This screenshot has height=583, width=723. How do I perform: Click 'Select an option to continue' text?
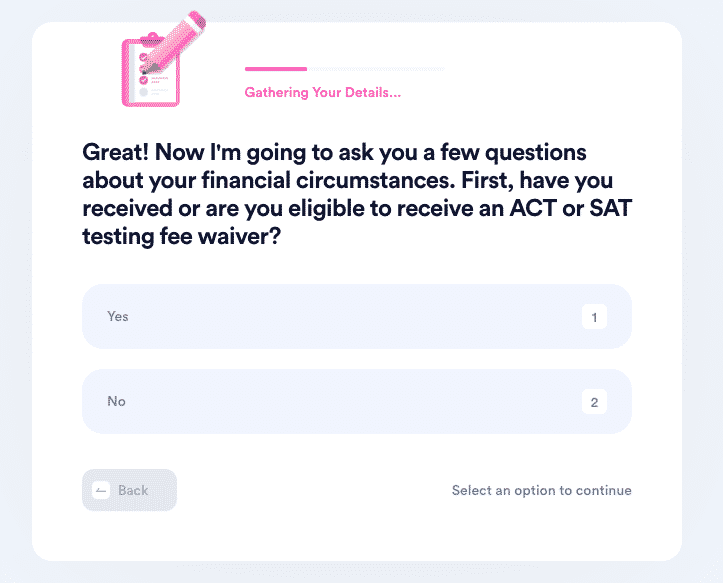(x=542, y=490)
